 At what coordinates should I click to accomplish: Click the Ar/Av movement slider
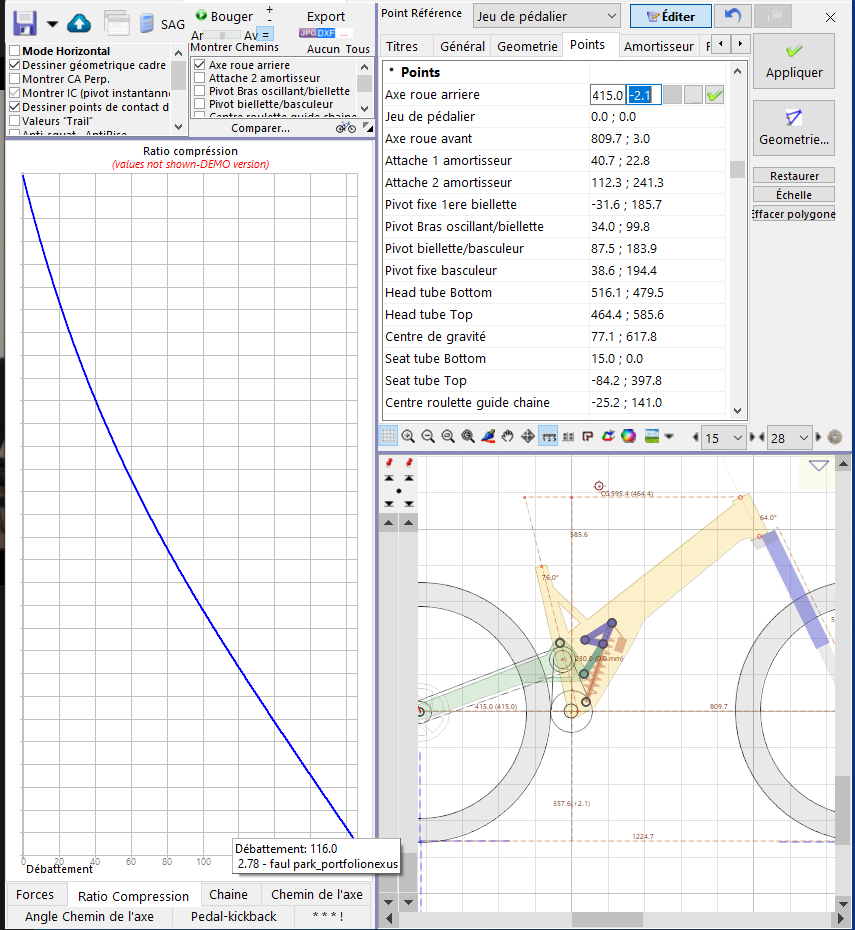pos(223,35)
